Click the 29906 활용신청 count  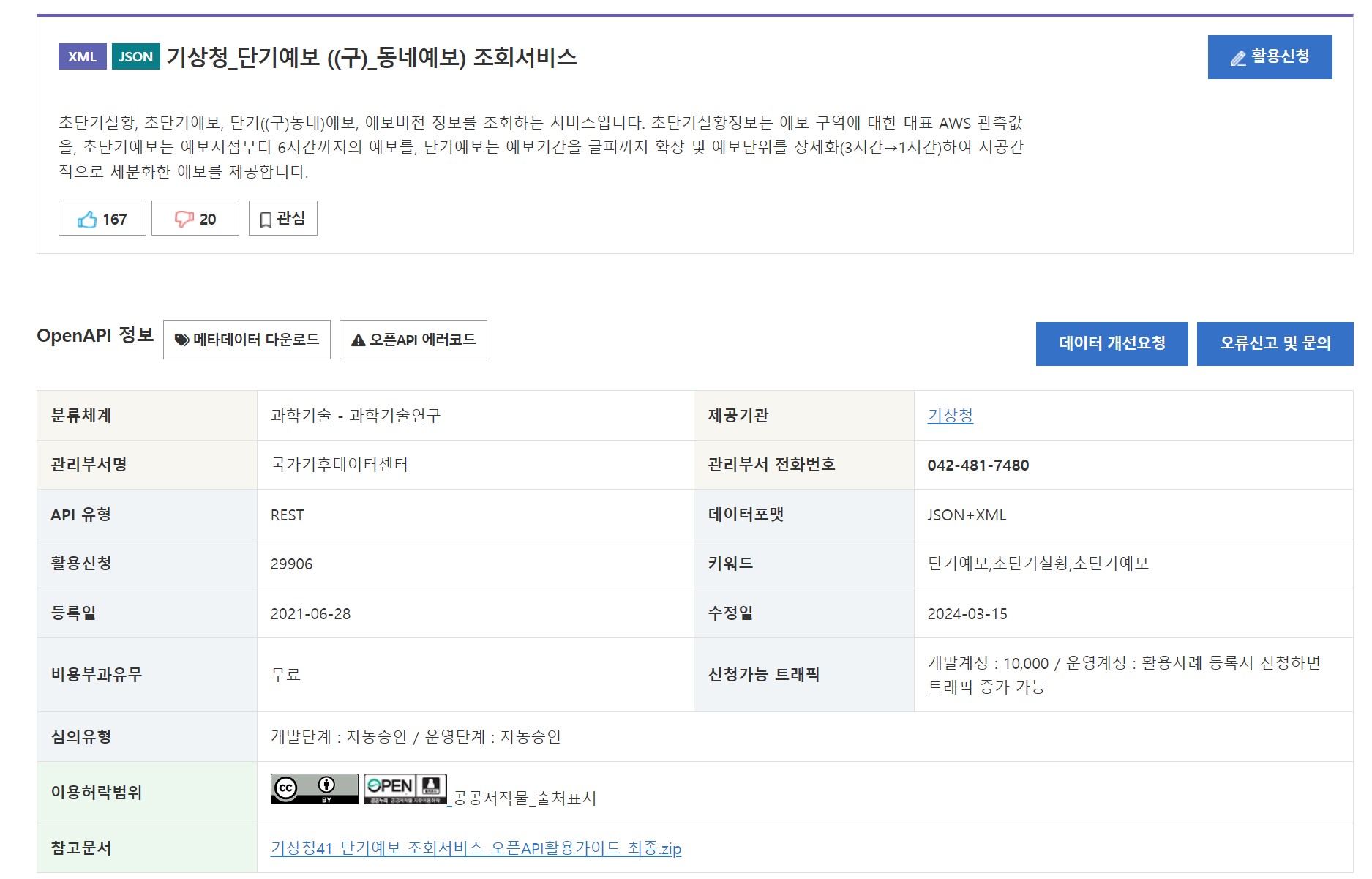coord(291,564)
